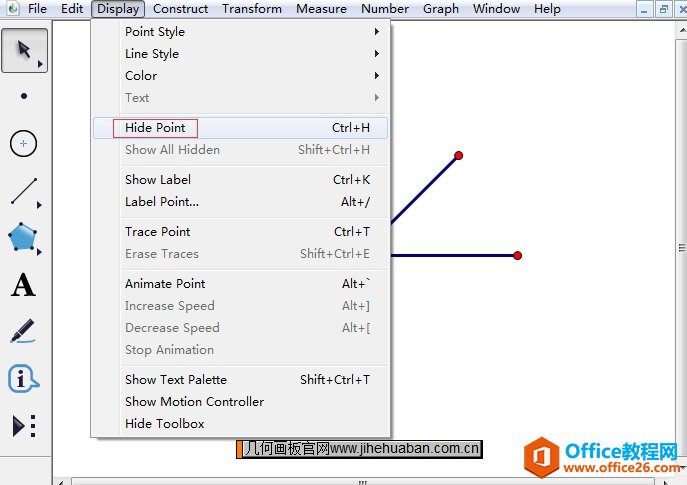Choose Trace Point menu entry
Image resolution: width=687 pixels, height=485 pixels.
pyautogui.click(x=241, y=231)
